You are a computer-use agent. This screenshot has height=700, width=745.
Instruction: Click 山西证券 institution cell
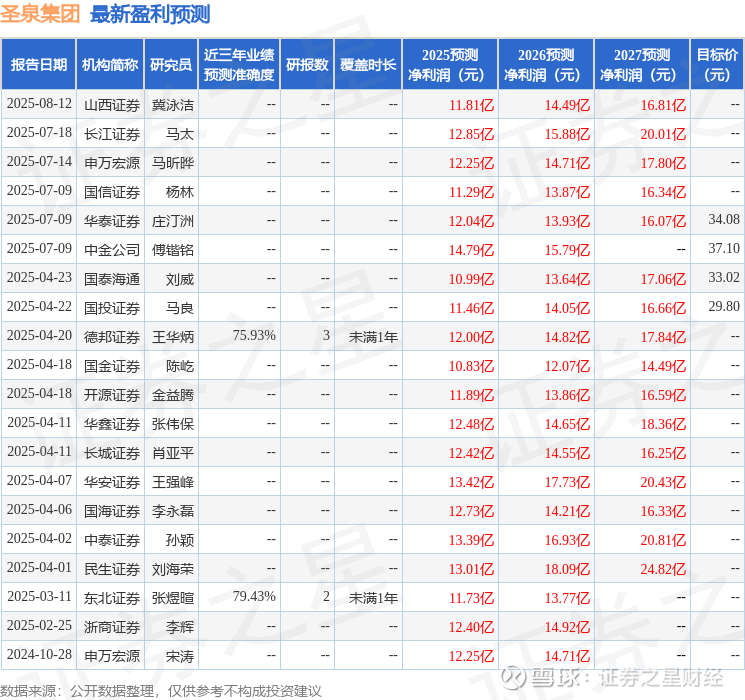112,105
